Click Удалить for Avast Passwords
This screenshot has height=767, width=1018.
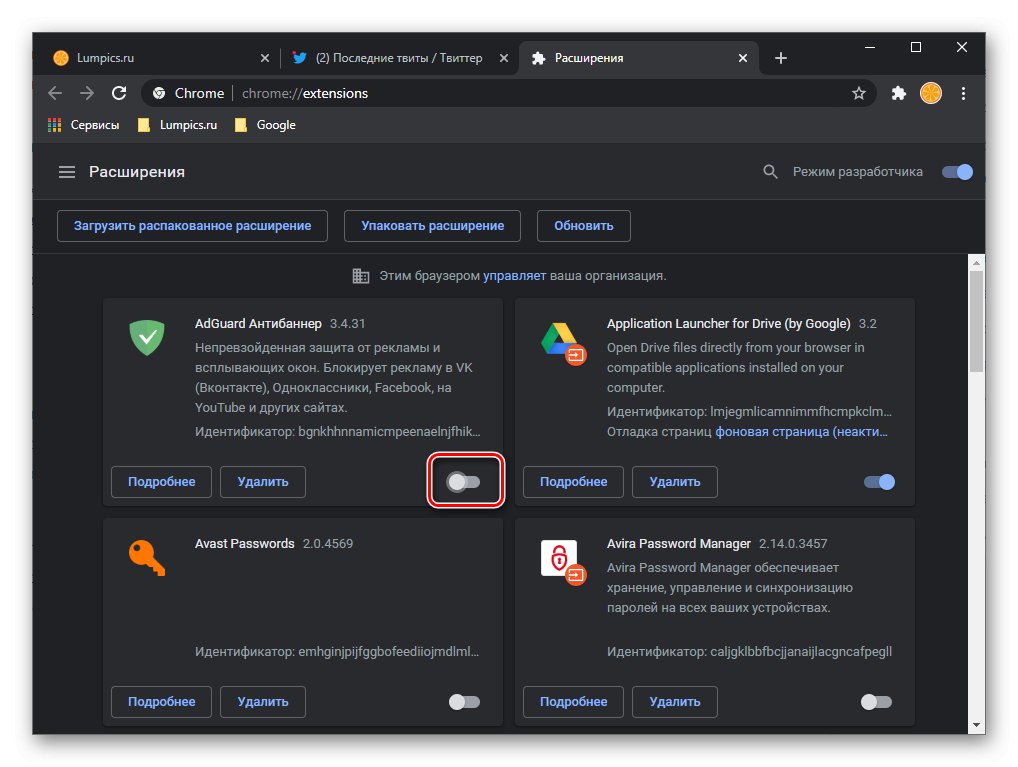pos(263,701)
